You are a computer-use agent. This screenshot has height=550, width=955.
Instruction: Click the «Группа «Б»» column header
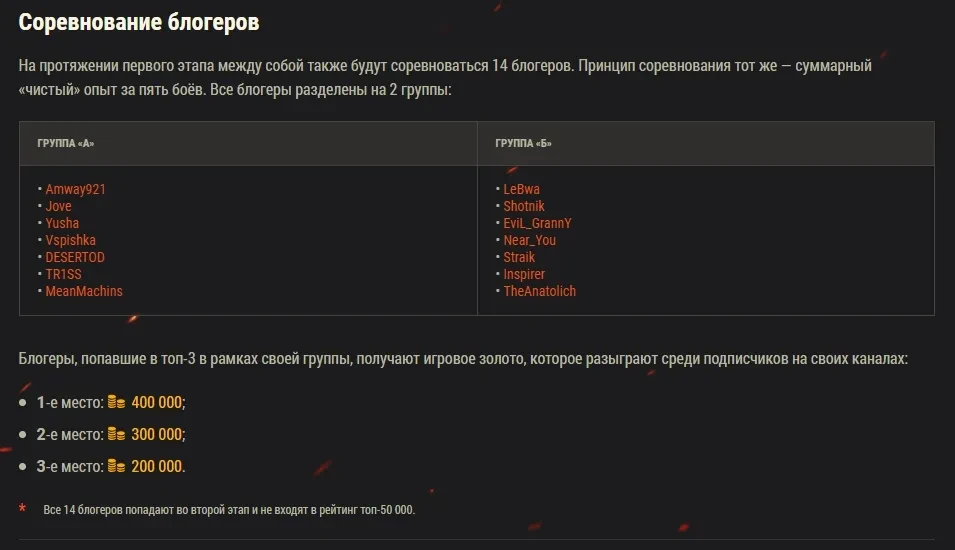click(523, 144)
